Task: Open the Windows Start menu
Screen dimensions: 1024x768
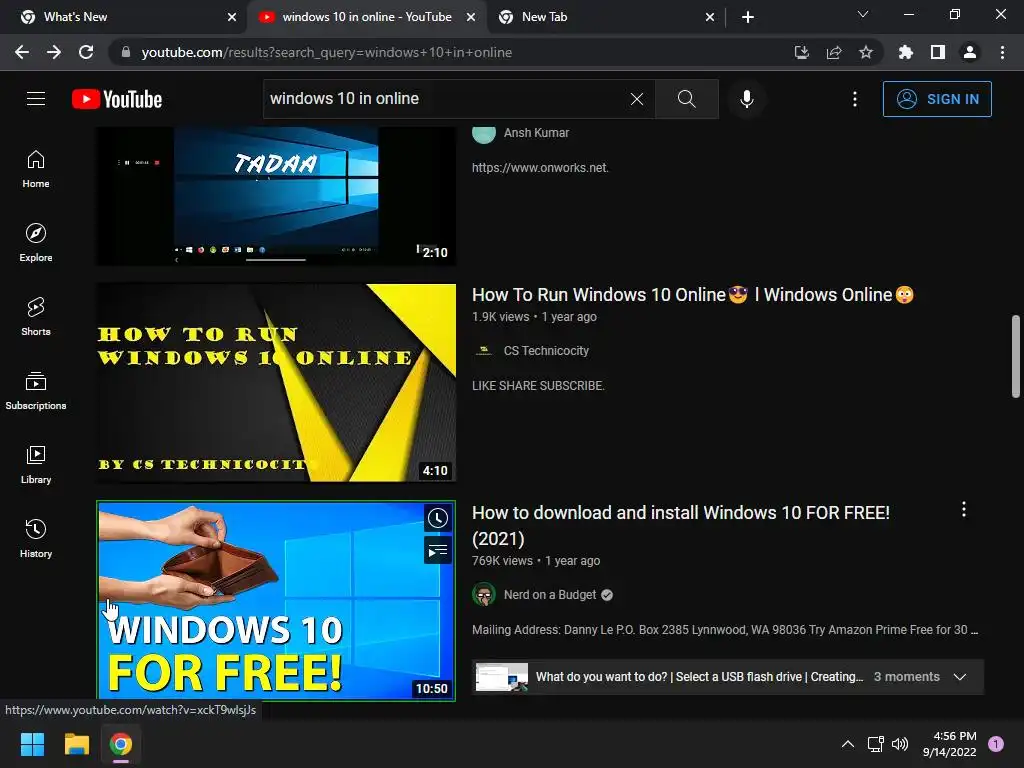Action: tap(32, 744)
